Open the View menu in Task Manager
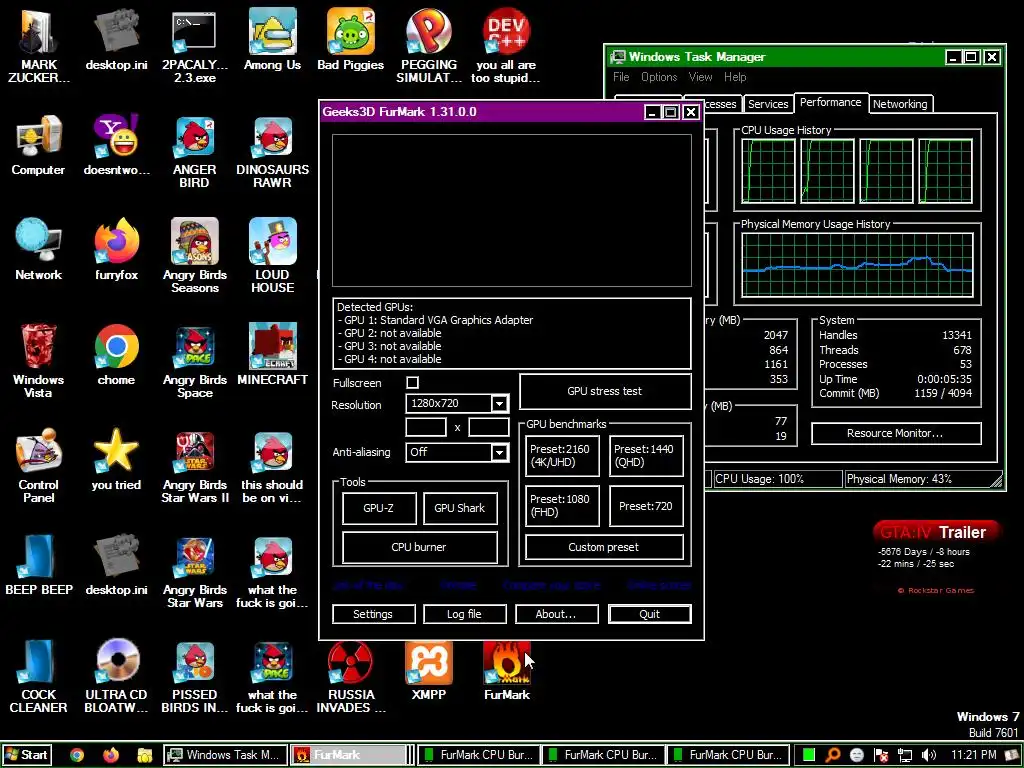This screenshot has width=1024, height=768. [700, 77]
